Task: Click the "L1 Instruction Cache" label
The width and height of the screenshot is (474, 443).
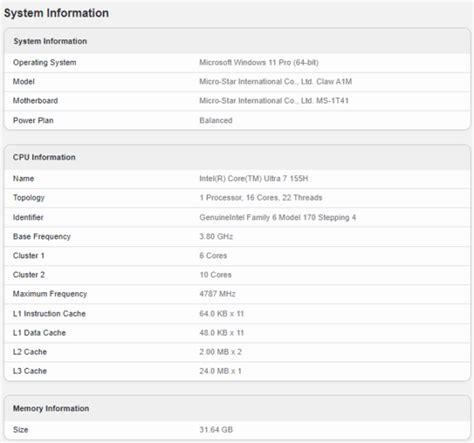Action: tap(49, 313)
